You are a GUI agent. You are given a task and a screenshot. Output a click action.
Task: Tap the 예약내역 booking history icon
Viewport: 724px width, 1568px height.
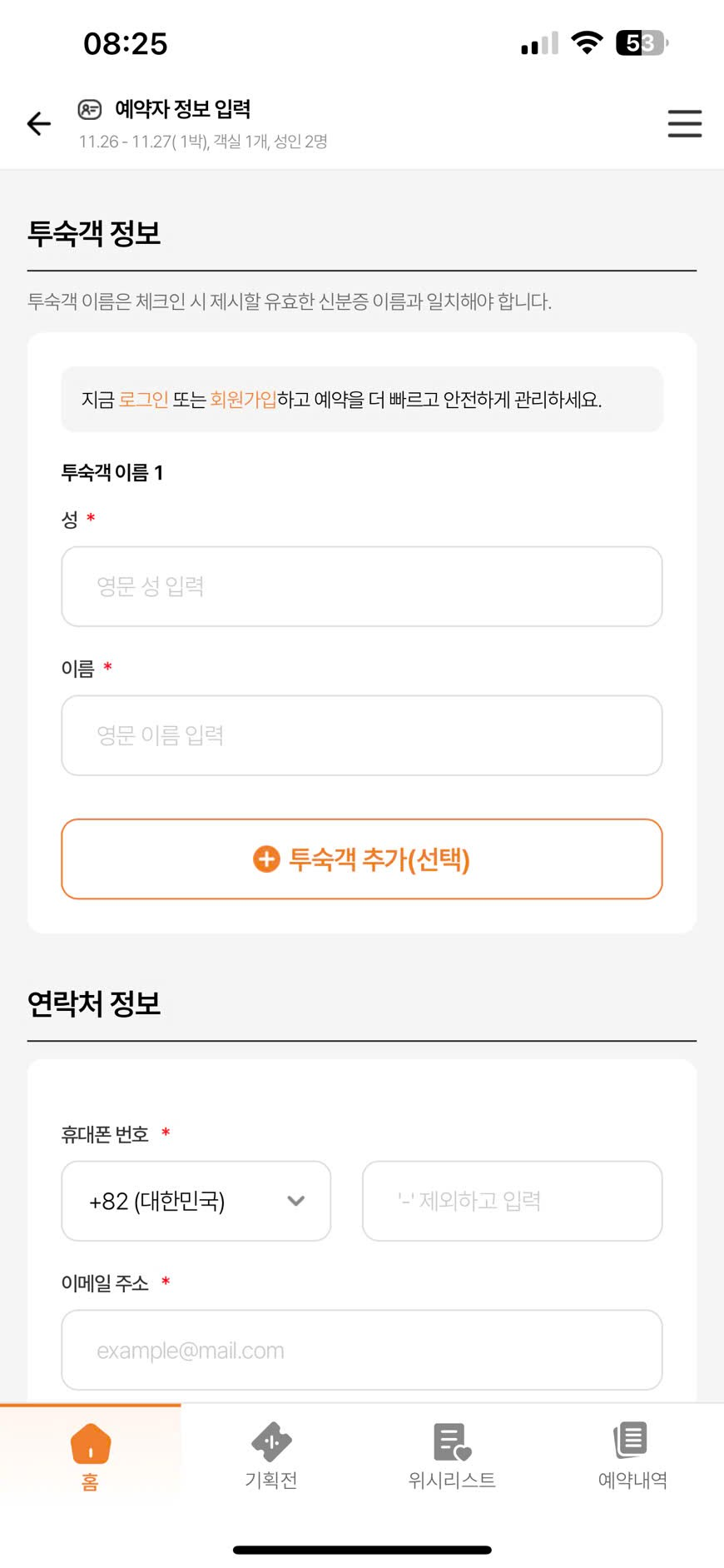pos(632,1440)
